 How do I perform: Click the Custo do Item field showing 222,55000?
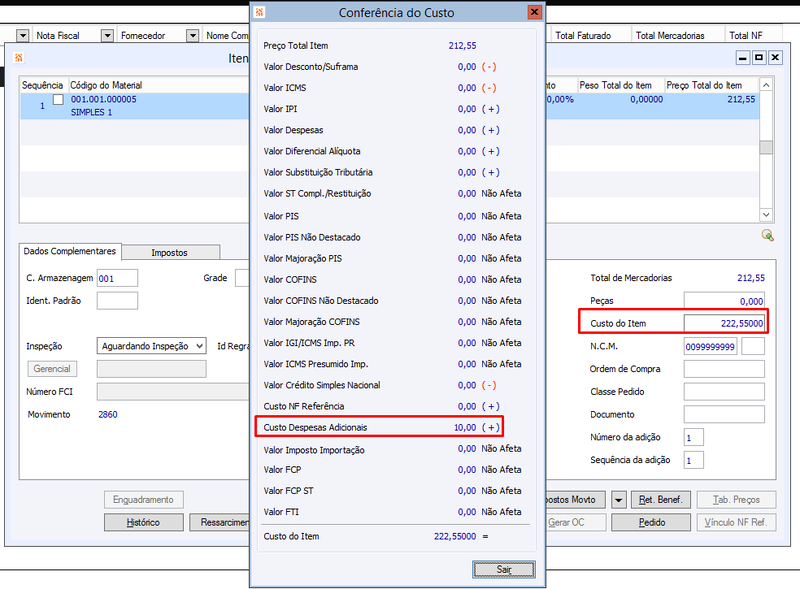[x=724, y=323]
